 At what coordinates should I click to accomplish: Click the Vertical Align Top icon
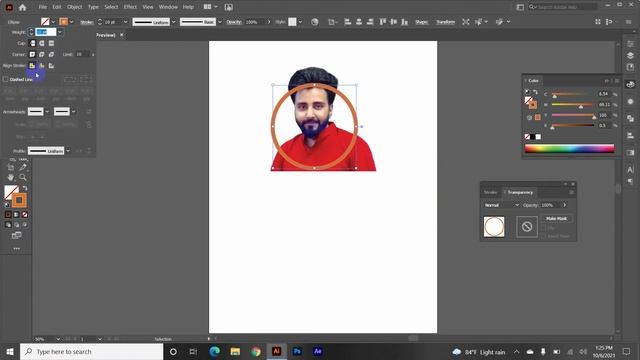click(x=382, y=22)
